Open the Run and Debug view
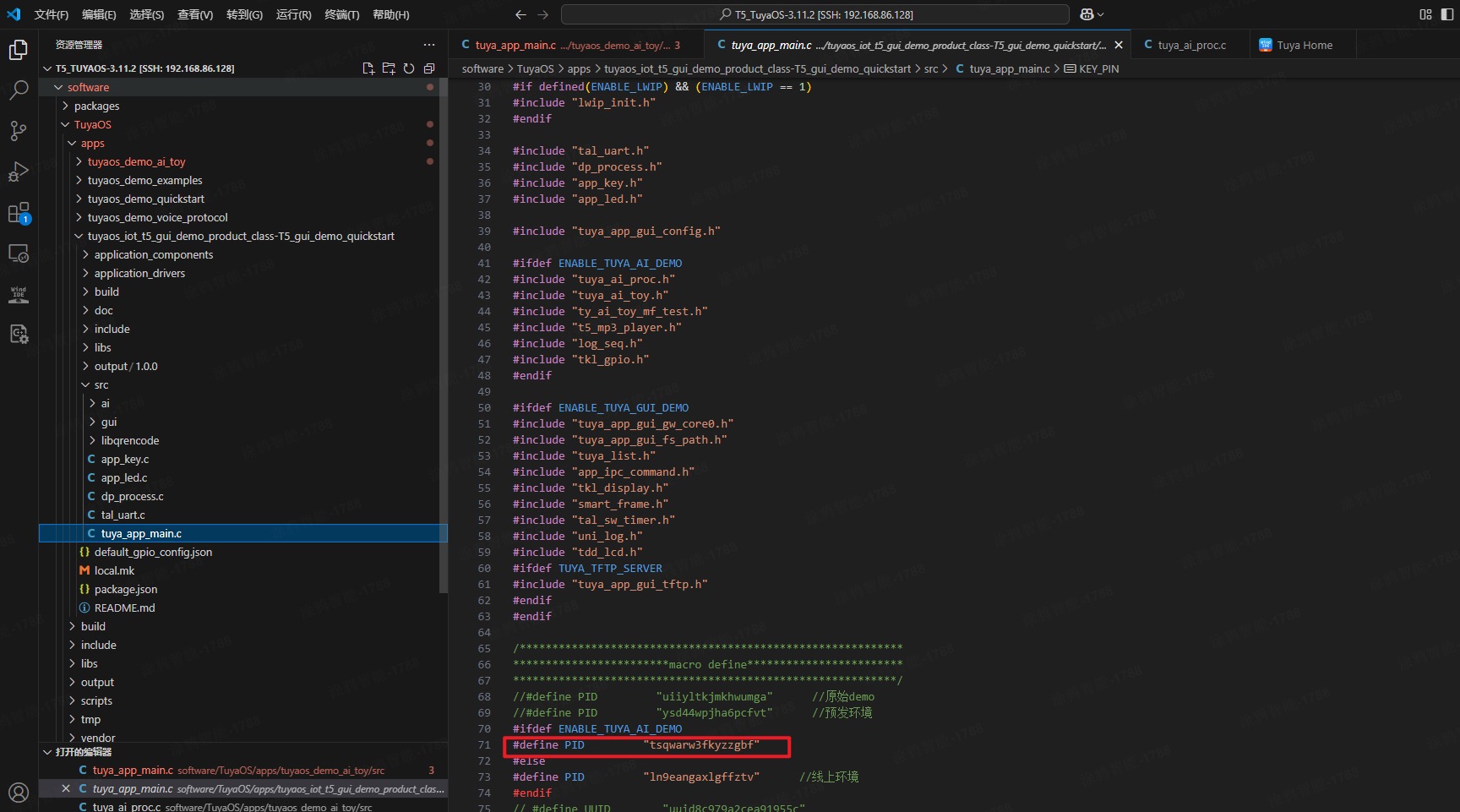1460x812 pixels. (19, 172)
